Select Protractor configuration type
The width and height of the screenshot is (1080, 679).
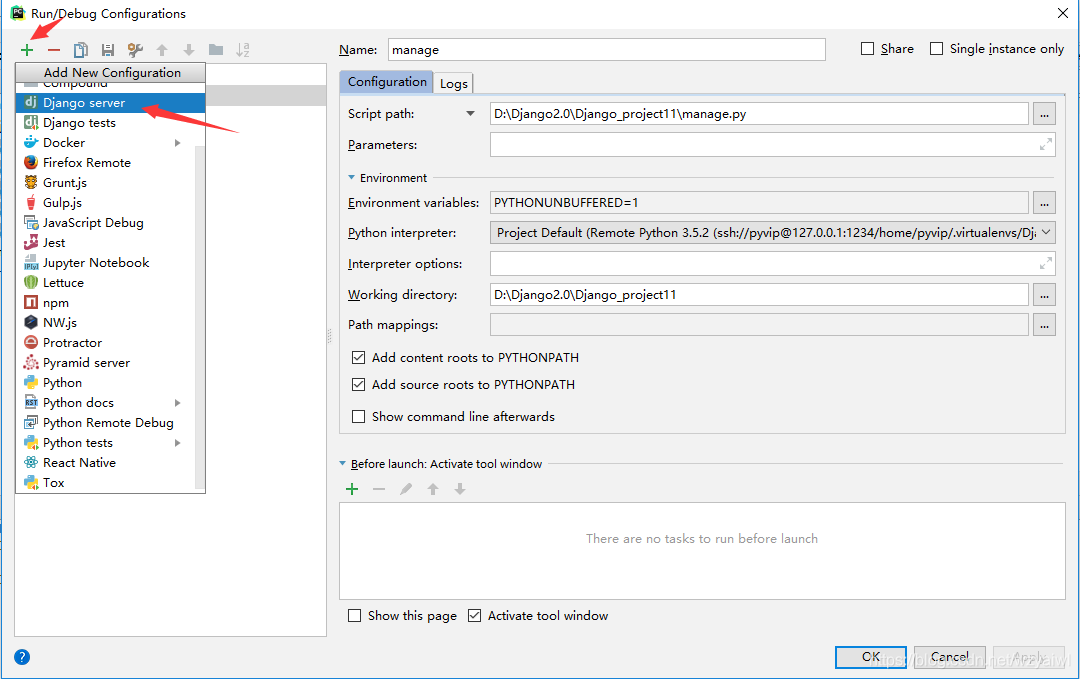point(105,342)
